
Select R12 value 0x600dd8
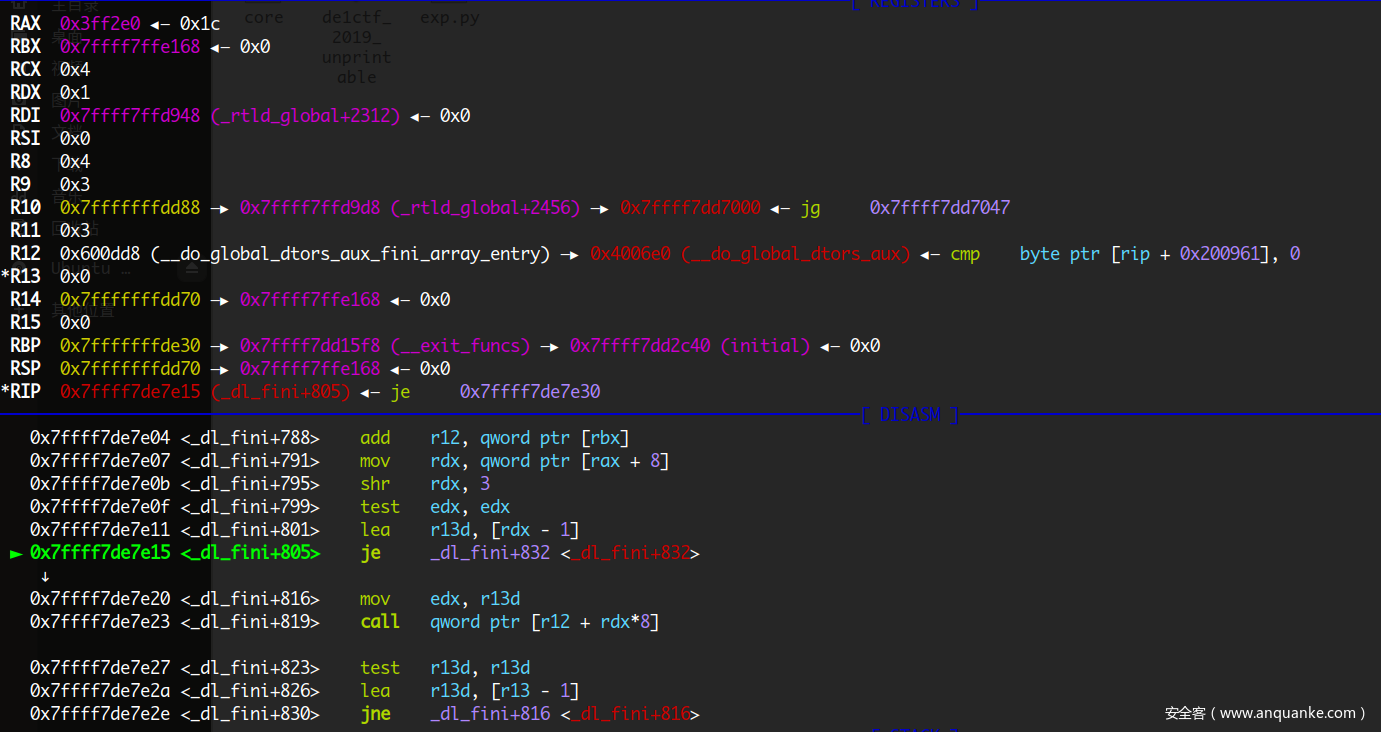[100, 253]
